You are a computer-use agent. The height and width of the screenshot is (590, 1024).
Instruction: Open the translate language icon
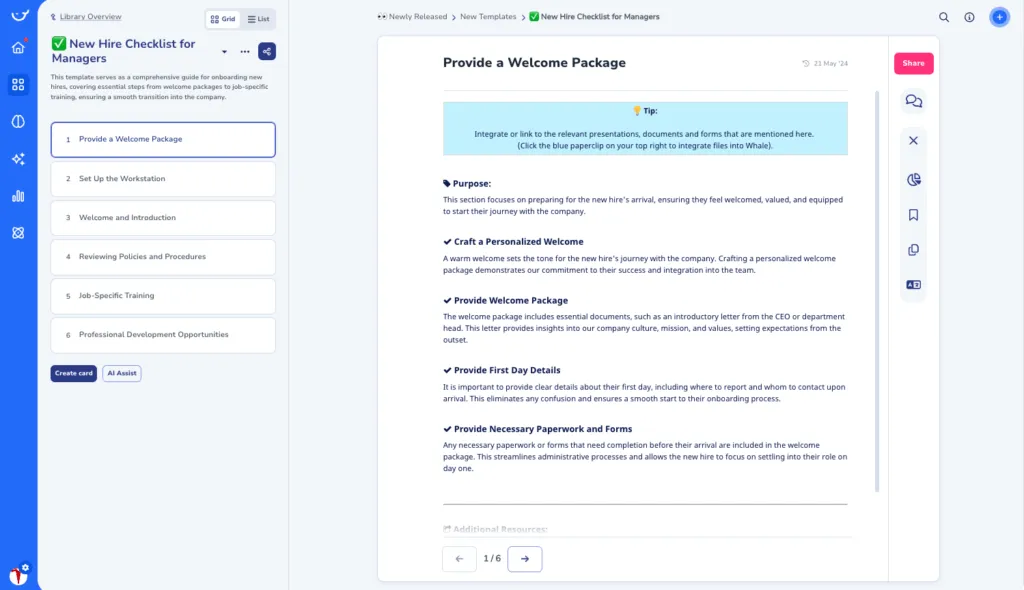point(914,285)
